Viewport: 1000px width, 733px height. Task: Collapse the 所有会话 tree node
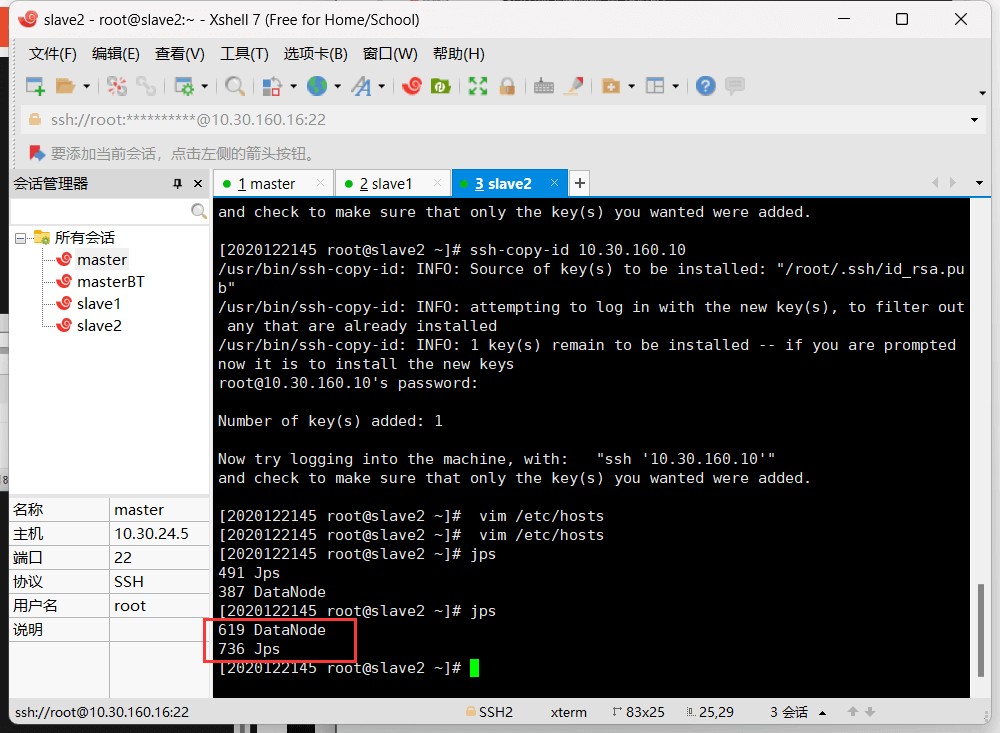coord(20,238)
